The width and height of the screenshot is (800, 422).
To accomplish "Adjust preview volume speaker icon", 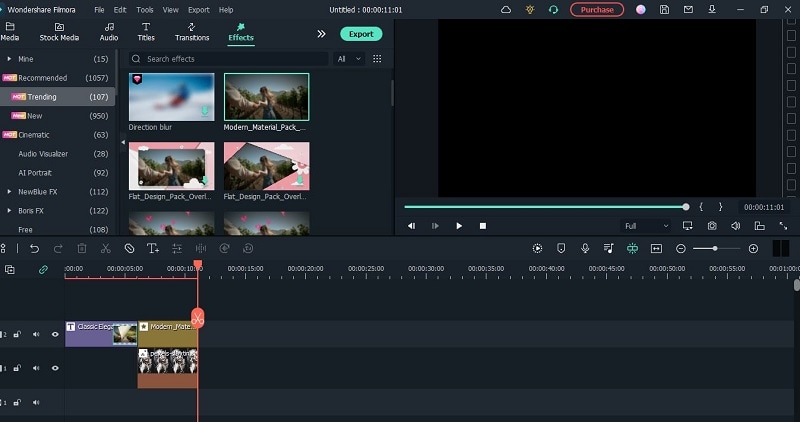I will (735, 226).
